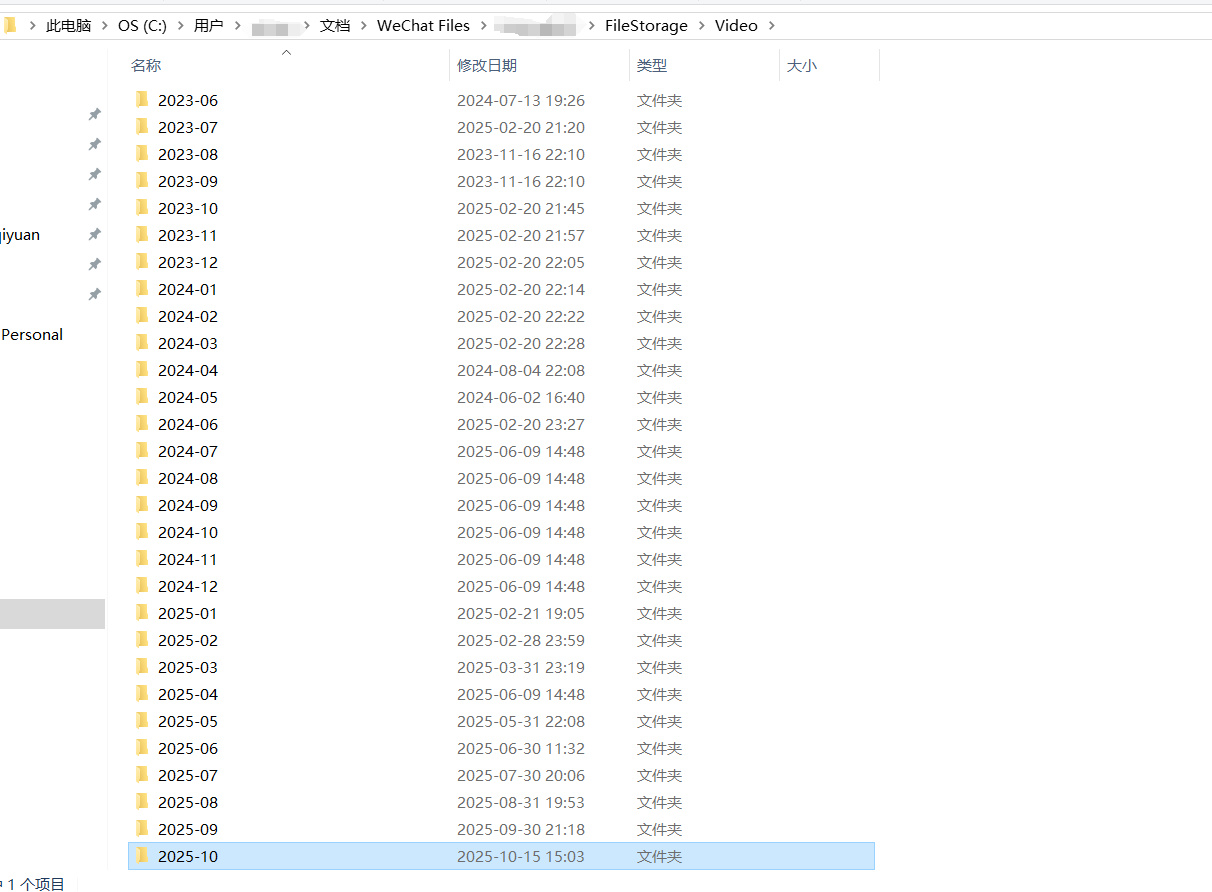Screen dimensions: 1212x892
Task: Expand chevron after 此电脑 in address bar
Action: 105,26
